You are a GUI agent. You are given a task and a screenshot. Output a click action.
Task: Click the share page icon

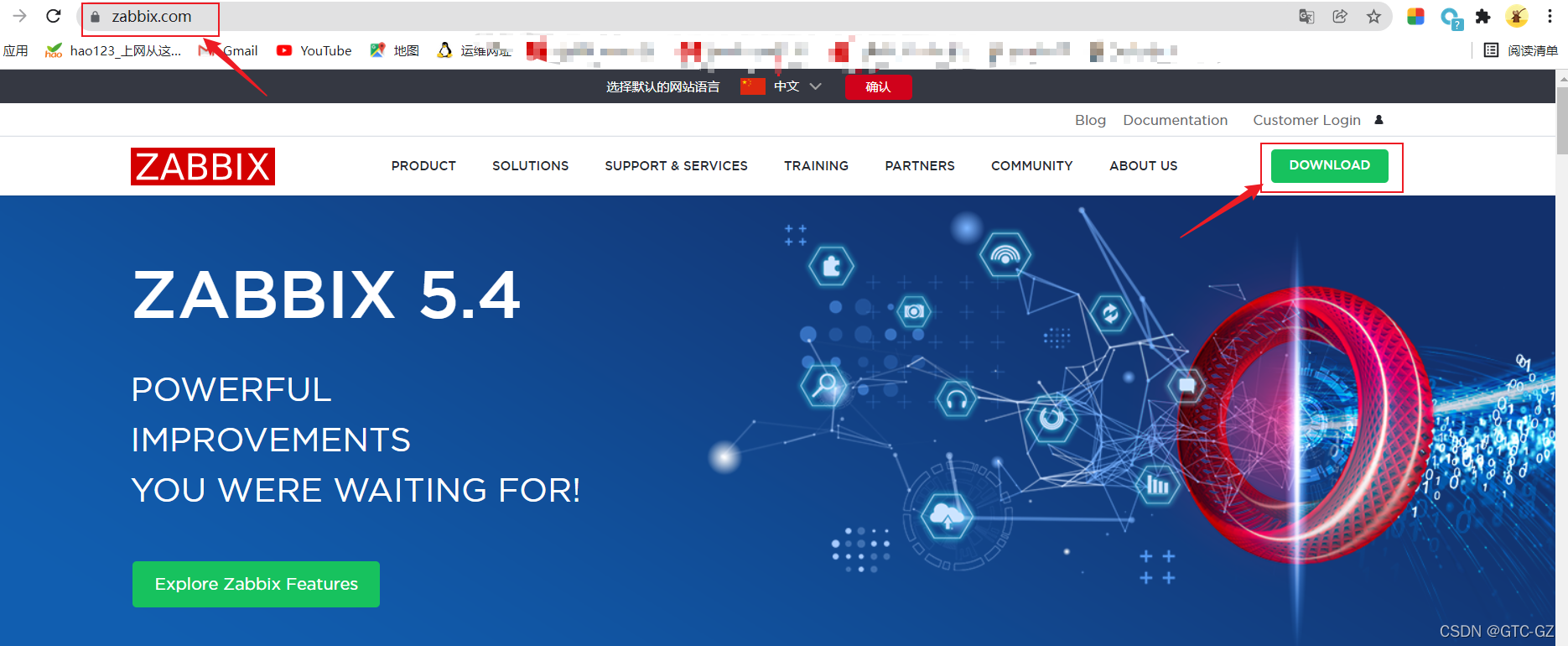coord(1340,16)
